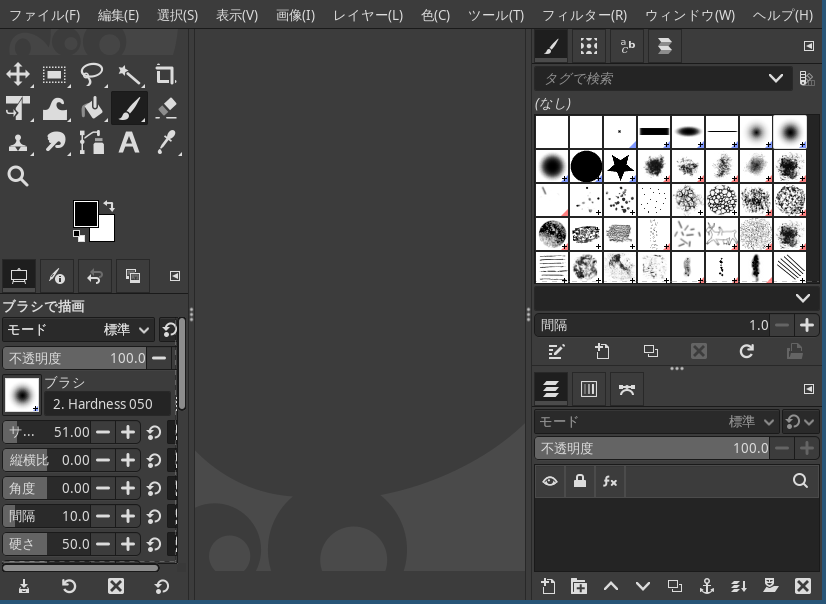Select the star-shaped brush thumbnail
The width and height of the screenshot is (826, 604).
pos(620,166)
